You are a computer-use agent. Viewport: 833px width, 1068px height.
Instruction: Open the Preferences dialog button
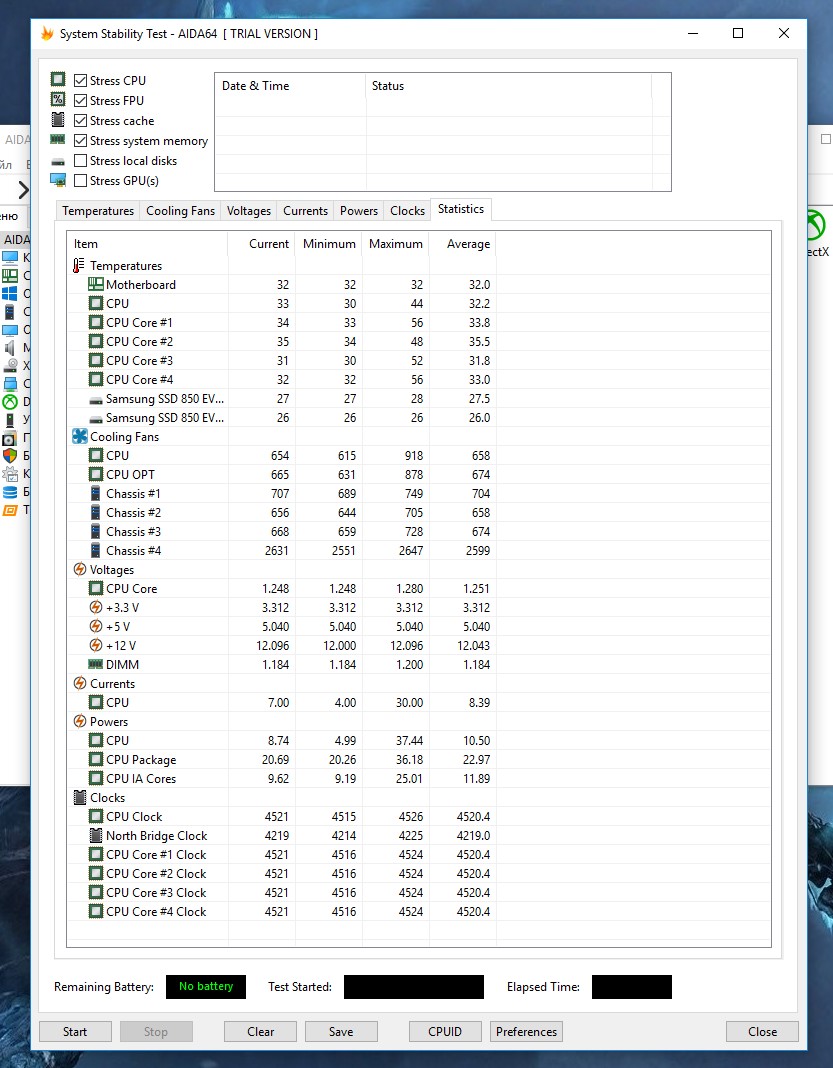click(526, 1032)
